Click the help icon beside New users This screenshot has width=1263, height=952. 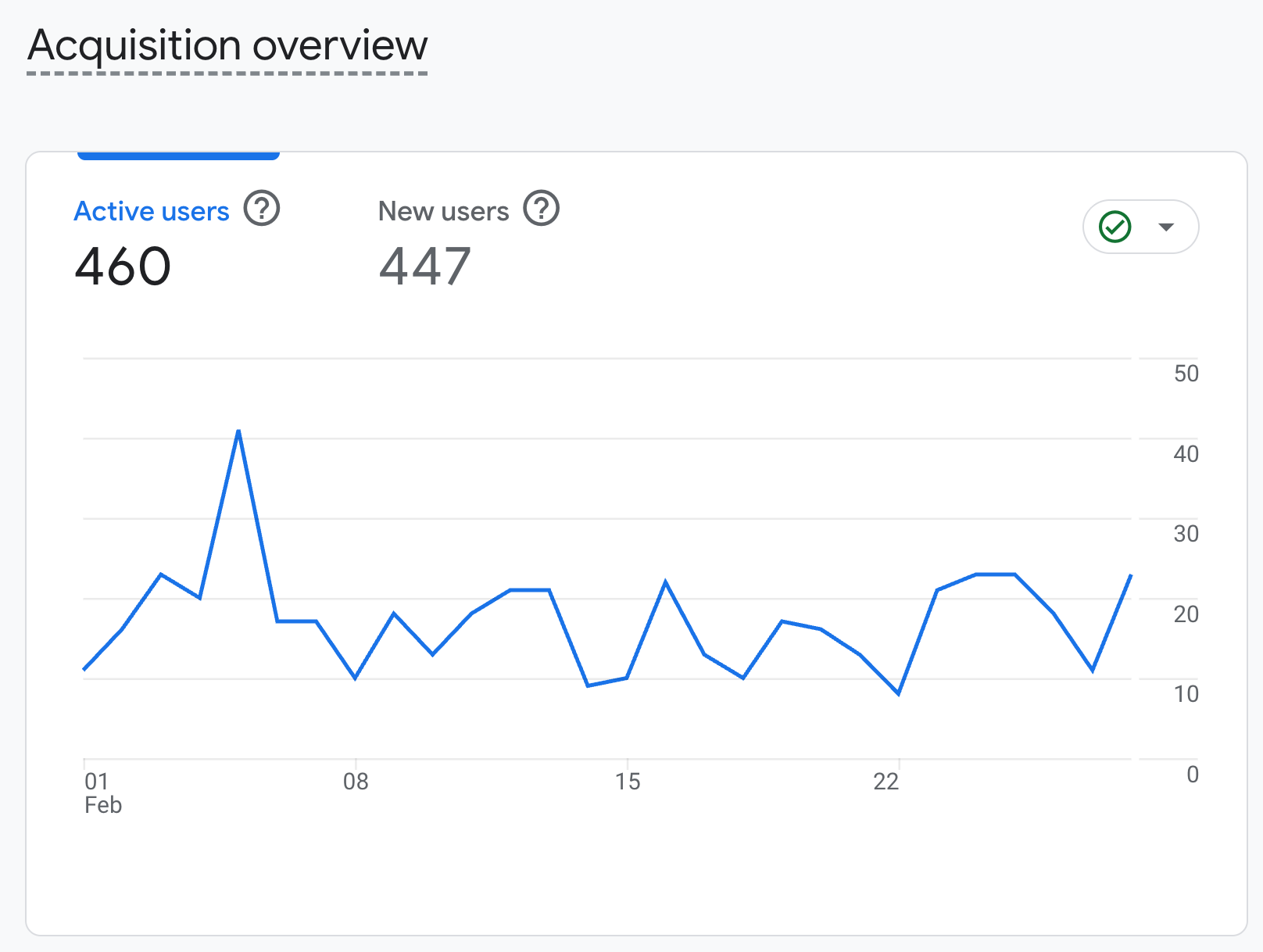point(541,209)
